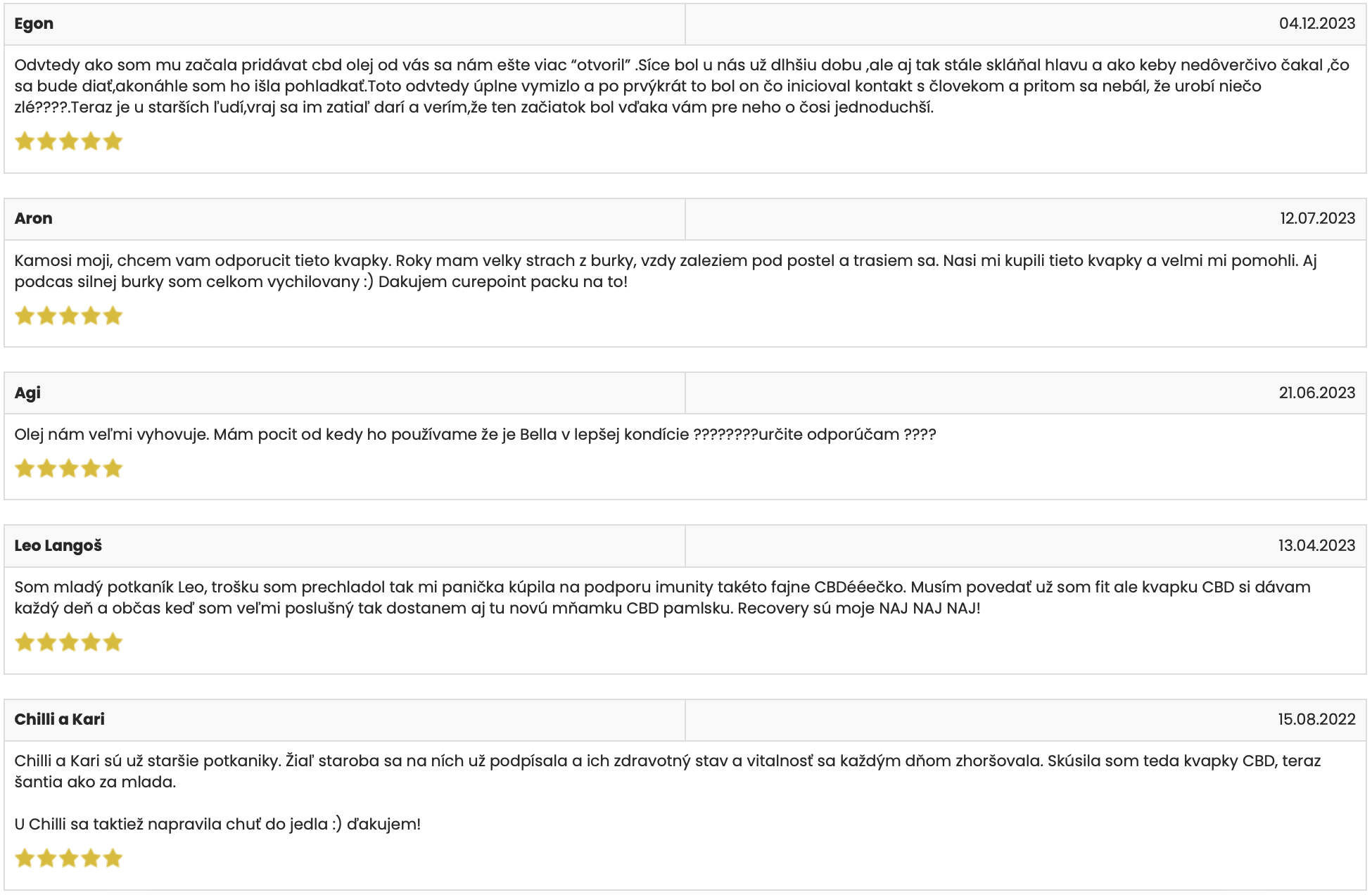
Task: Click the fifth star under Agi's review
Action: [x=113, y=469]
